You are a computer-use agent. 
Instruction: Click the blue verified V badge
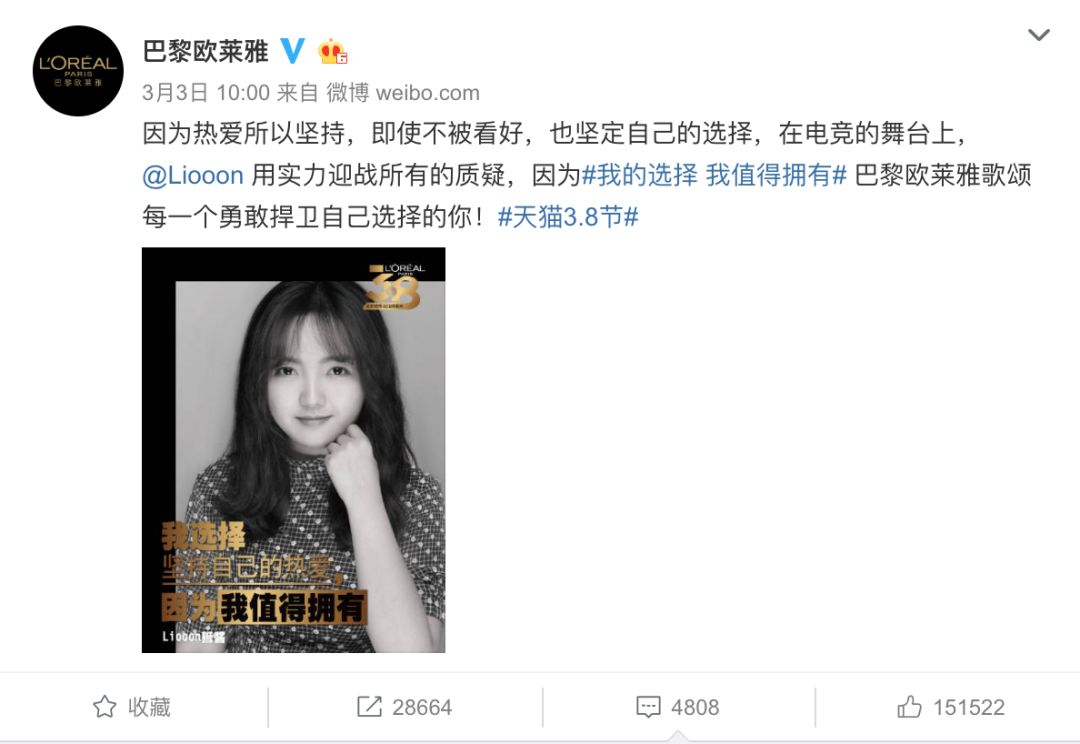click(292, 51)
